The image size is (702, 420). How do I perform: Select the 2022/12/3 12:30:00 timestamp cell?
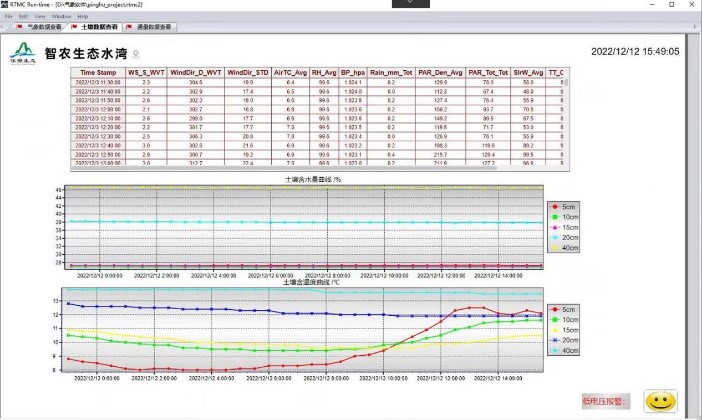point(98,136)
